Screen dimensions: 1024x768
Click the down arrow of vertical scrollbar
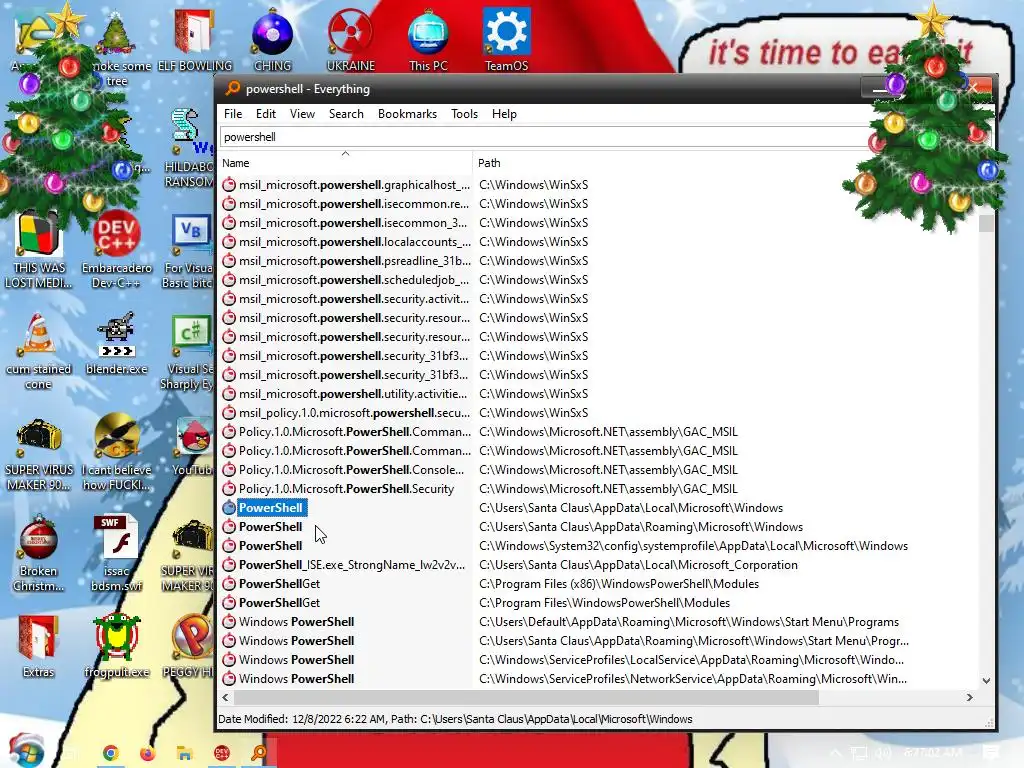[986, 680]
